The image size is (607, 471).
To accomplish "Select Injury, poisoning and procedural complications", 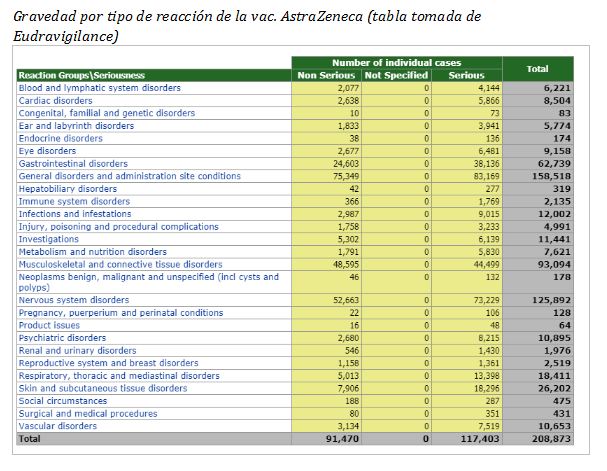I will pos(118,227).
